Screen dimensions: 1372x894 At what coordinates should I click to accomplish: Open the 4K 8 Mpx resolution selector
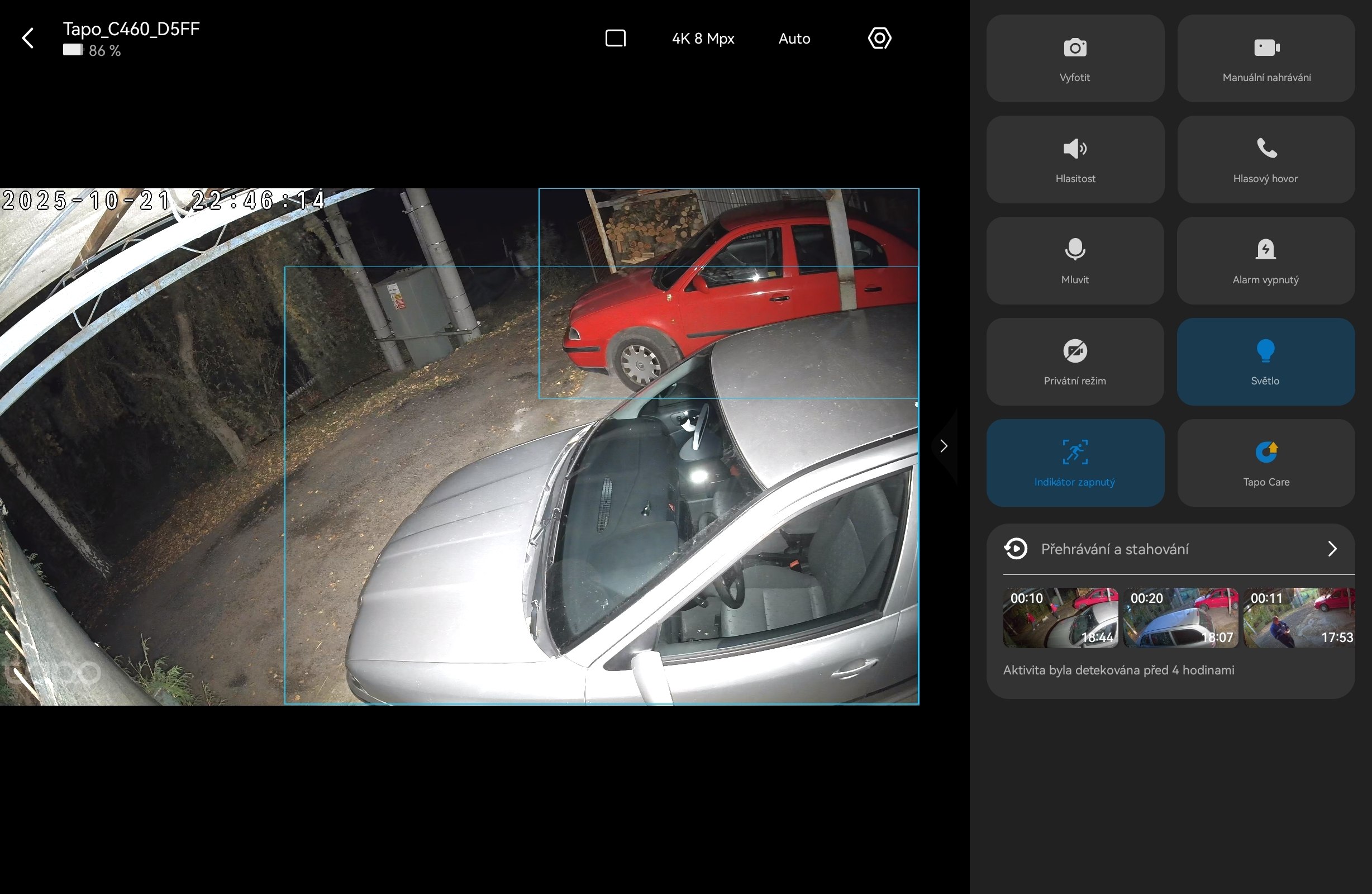click(703, 39)
